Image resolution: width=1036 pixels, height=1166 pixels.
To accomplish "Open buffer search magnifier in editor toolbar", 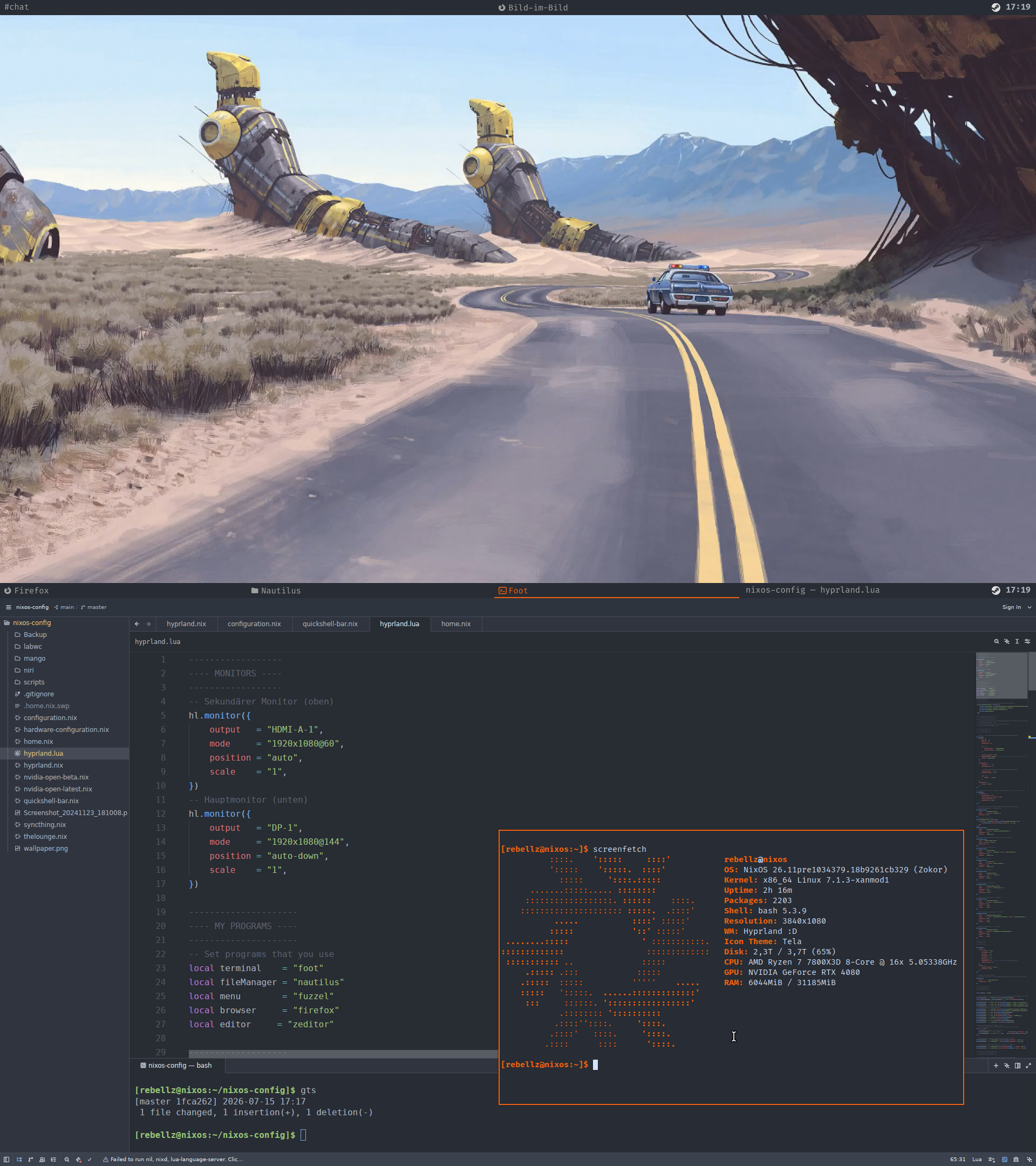I will [997, 641].
